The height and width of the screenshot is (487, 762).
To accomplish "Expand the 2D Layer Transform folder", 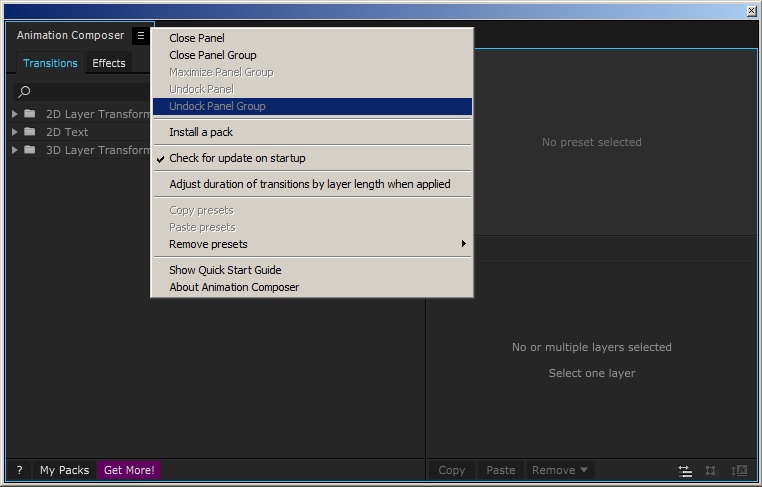I will [x=15, y=114].
